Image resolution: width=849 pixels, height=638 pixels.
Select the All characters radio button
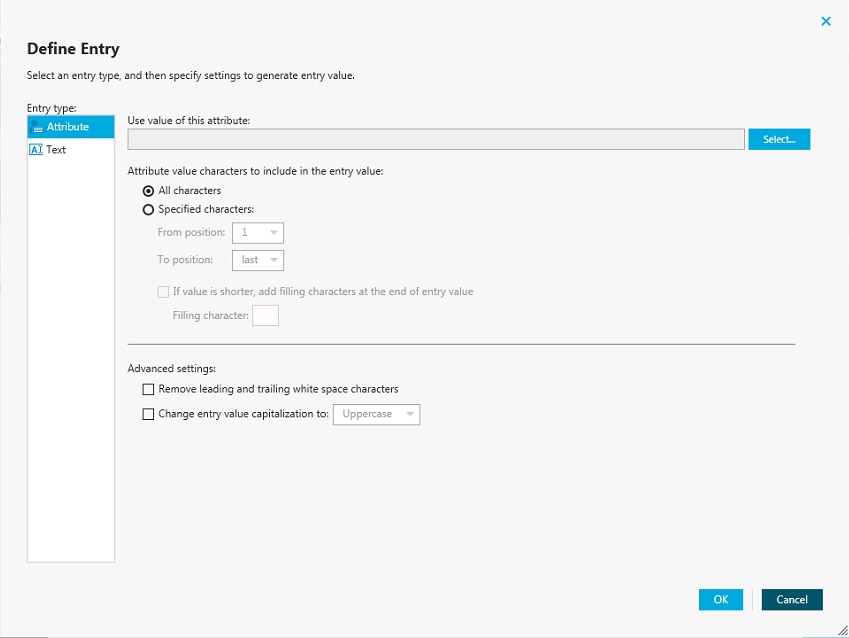tap(148, 191)
